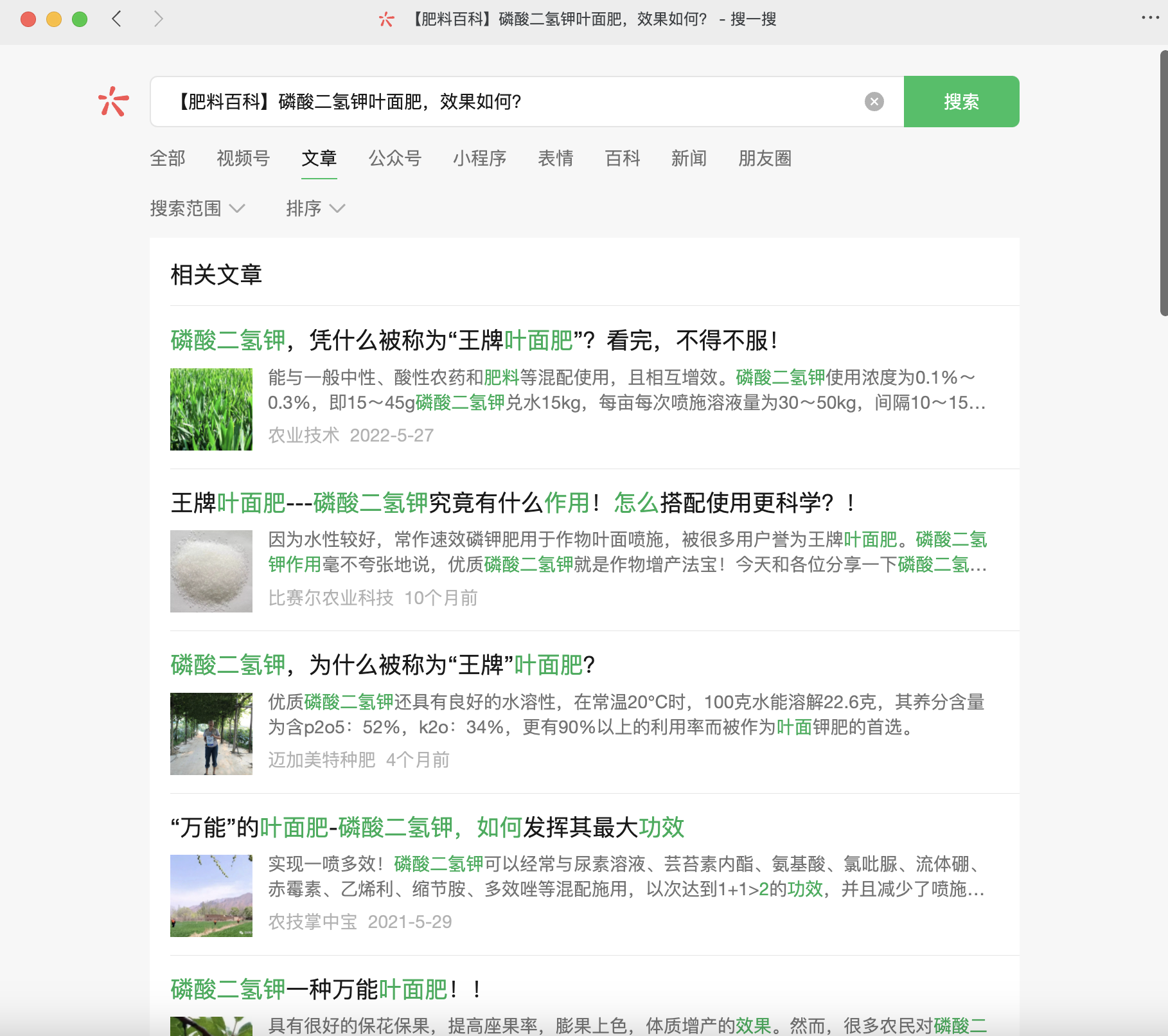The width and height of the screenshot is (1168, 1036).
Task: Switch to the 表情 tab
Action: 556,158
